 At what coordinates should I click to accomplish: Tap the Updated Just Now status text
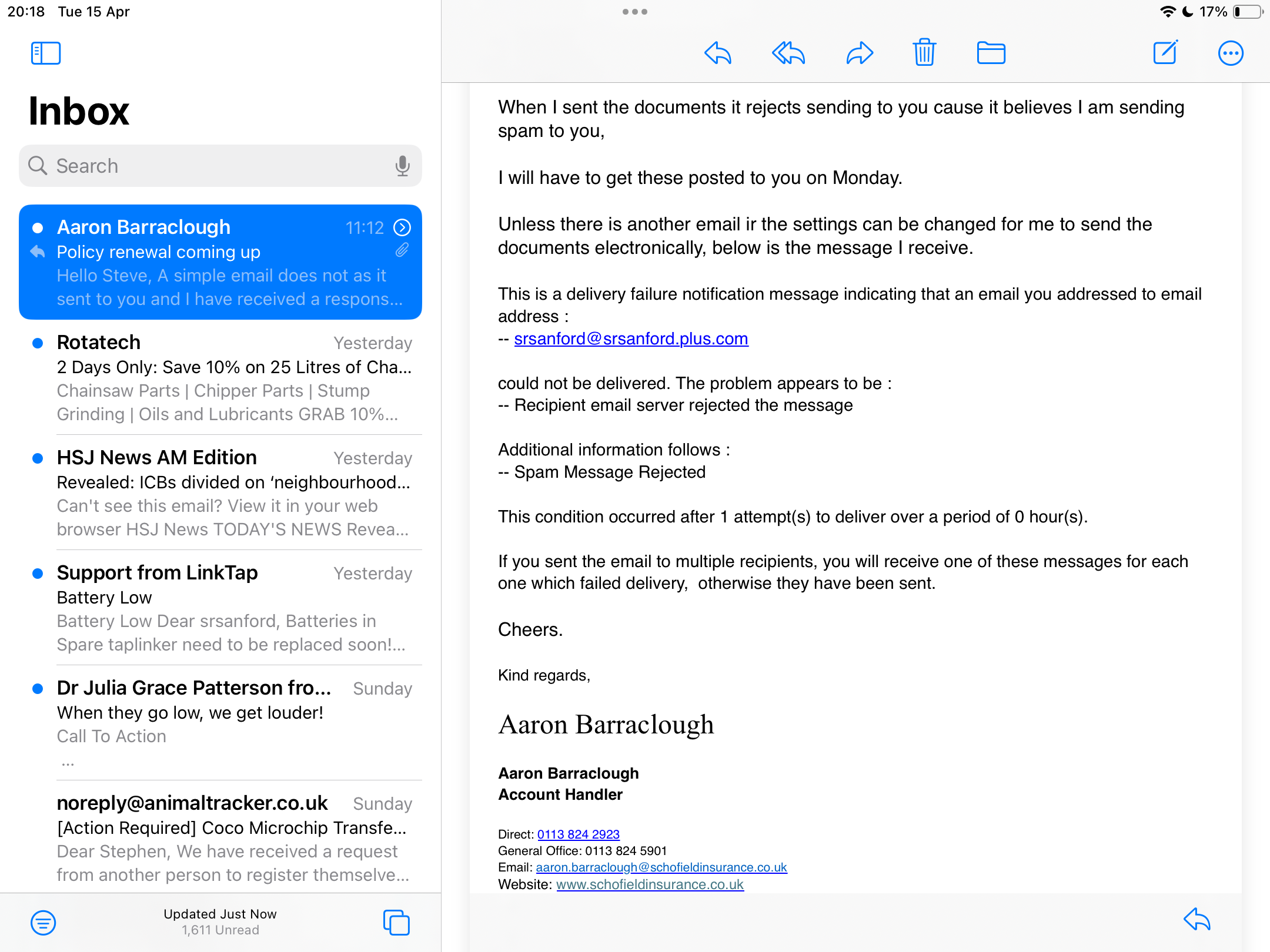pyautogui.click(x=220, y=914)
